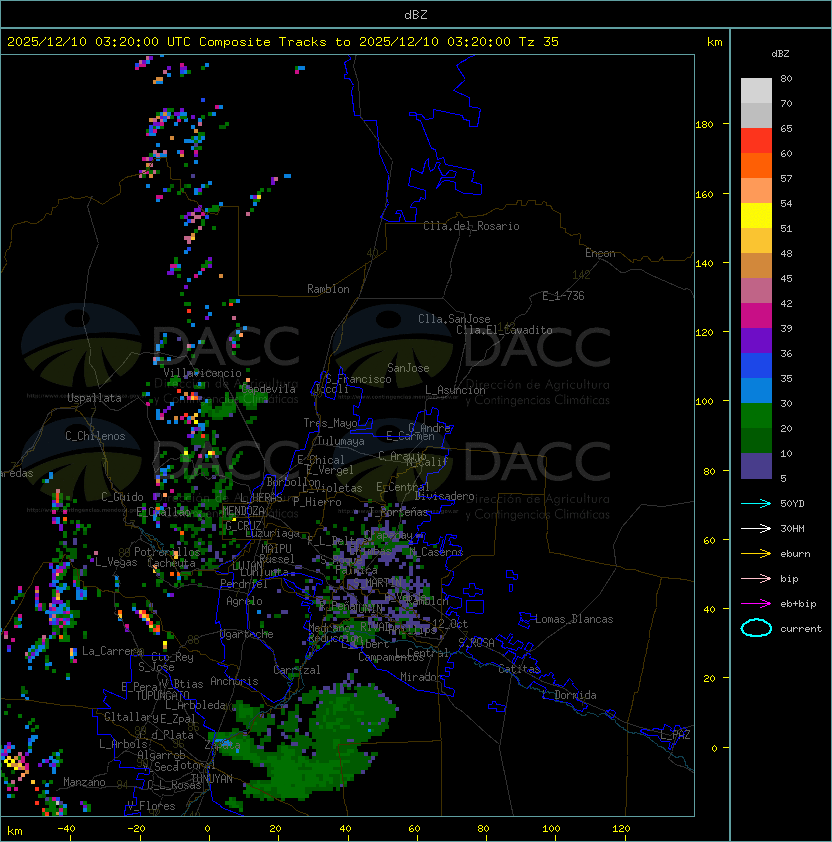Click the C_Guido map label
Image resolution: width=832 pixels, height=842 pixels.
tap(122, 497)
